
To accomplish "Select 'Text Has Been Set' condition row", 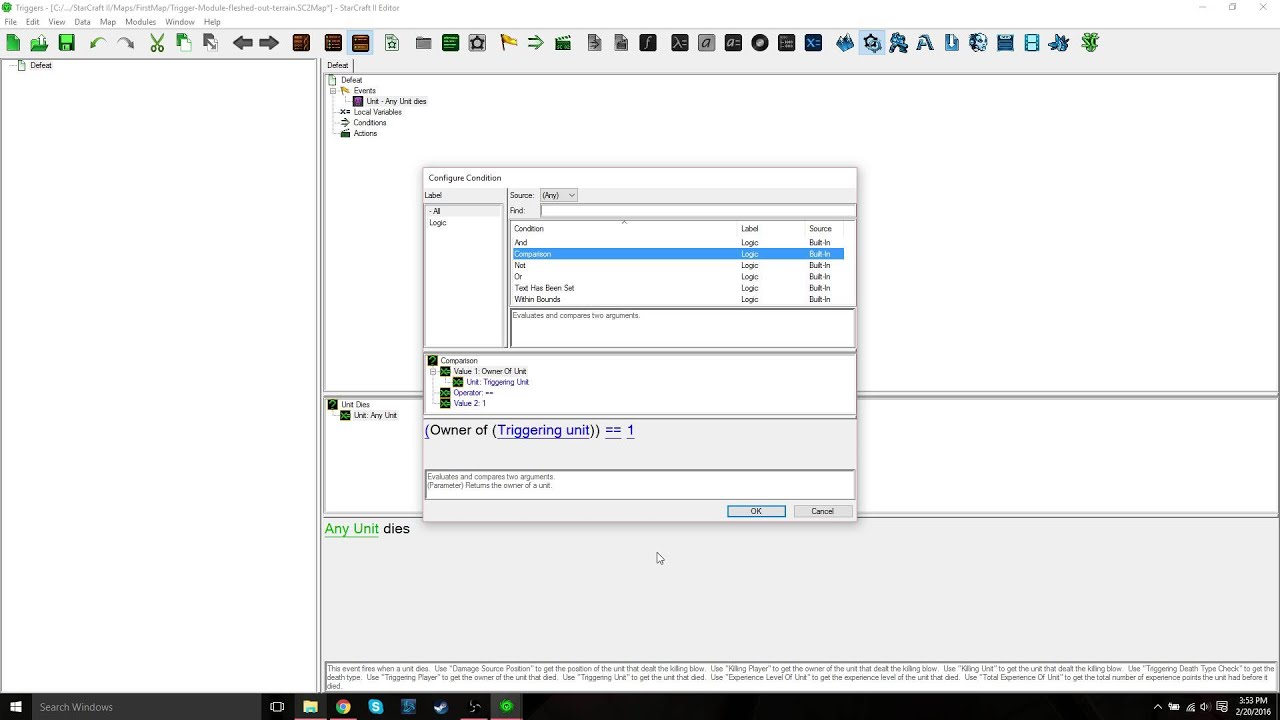I will [678, 288].
